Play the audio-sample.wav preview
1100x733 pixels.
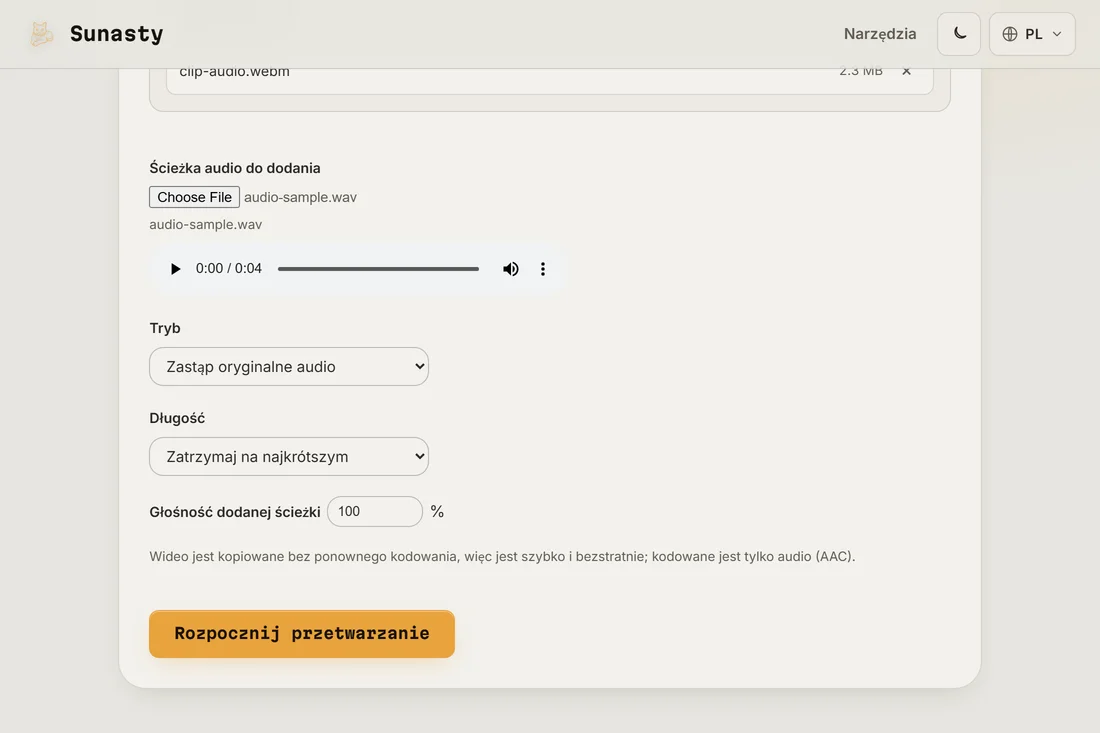pos(175,269)
